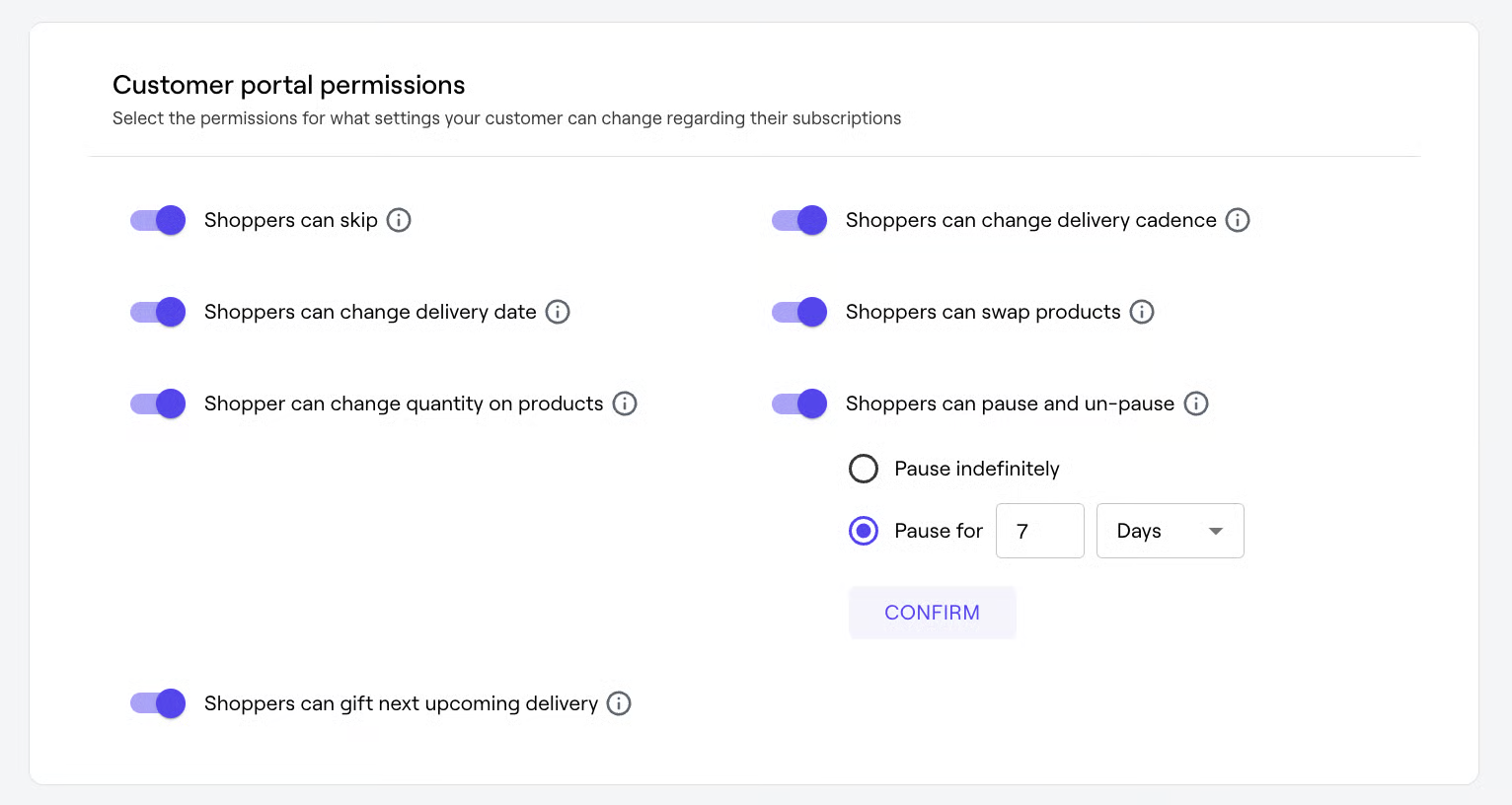
Task: Toggle Shopper can change quantity on products
Action: pos(158,403)
